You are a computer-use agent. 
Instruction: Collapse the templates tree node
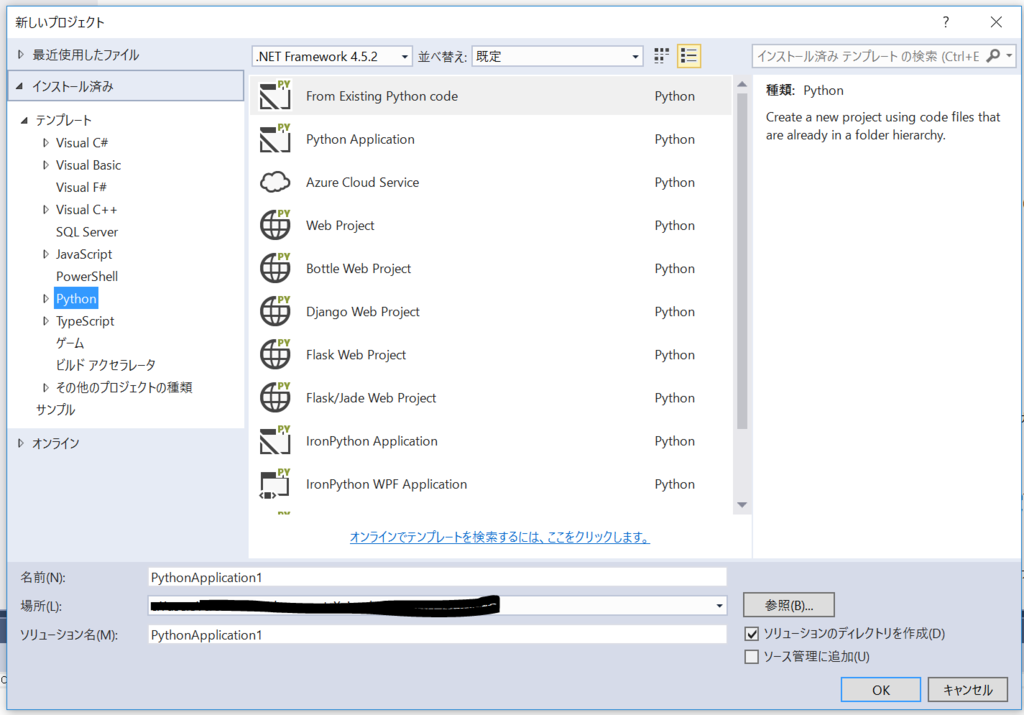24,120
